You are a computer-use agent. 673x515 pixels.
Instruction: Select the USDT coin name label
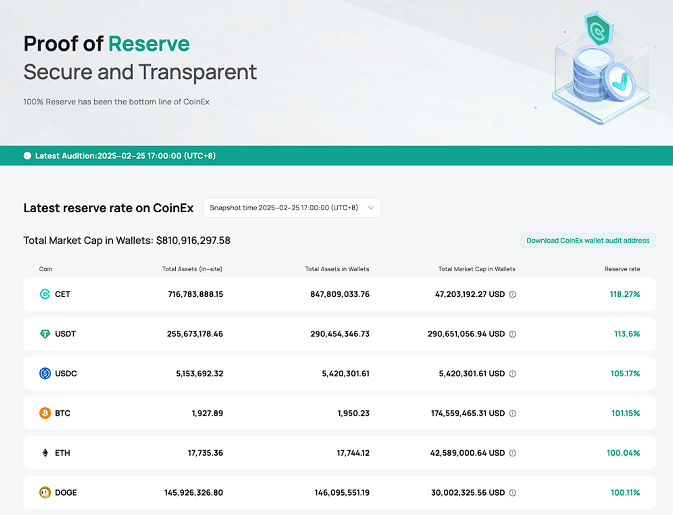point(65,334)
